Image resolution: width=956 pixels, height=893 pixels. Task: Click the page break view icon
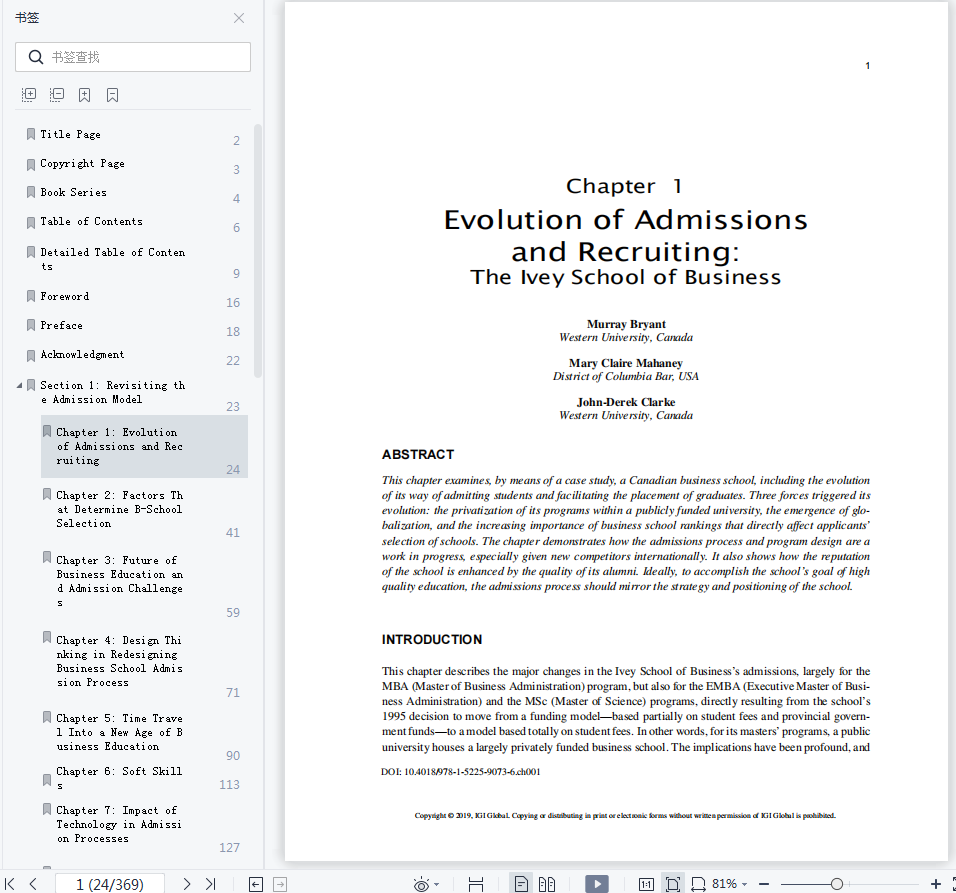pos(476,884)
